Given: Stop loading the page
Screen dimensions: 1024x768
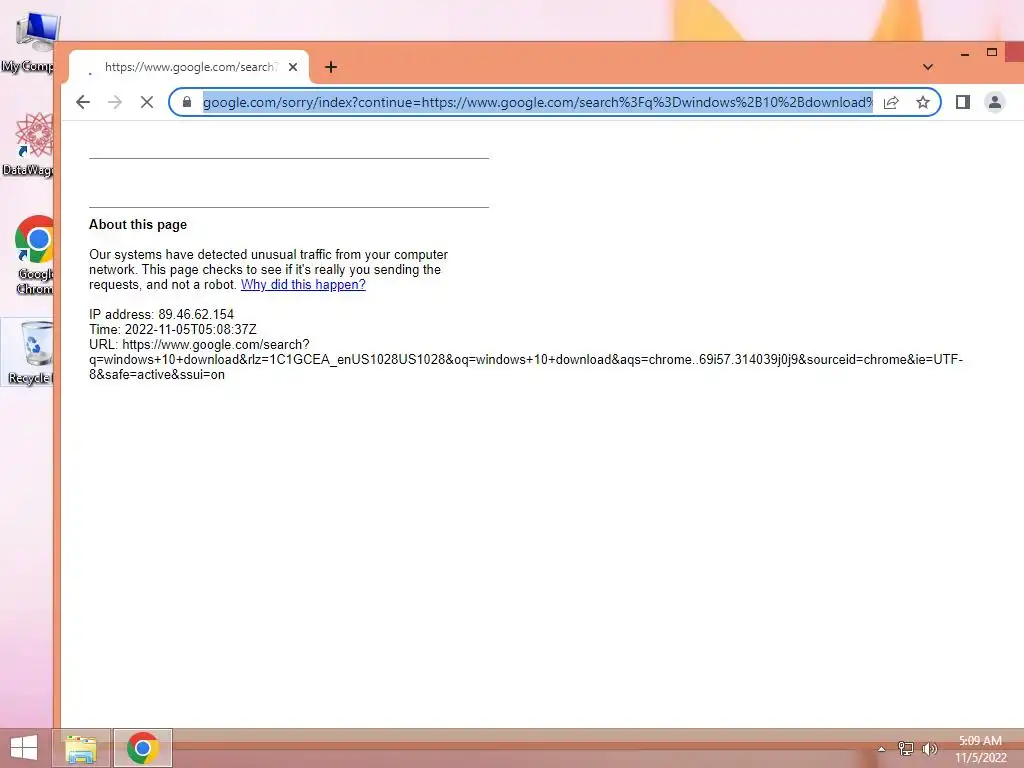Looking at the screenshot, I should (x=147, y=102).
